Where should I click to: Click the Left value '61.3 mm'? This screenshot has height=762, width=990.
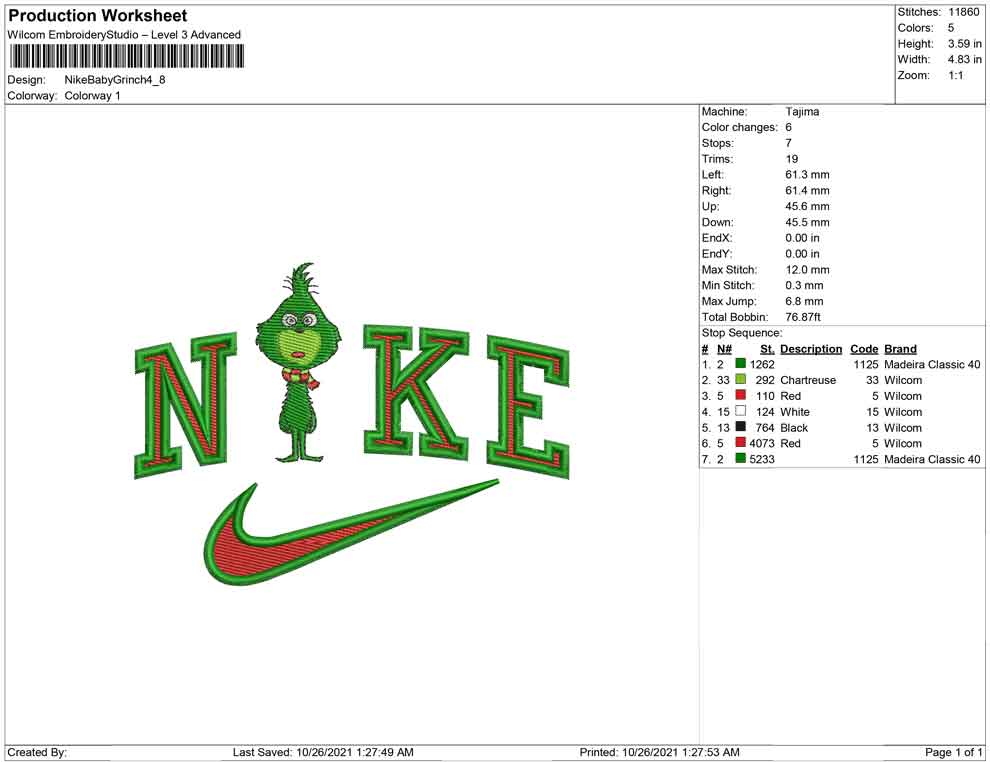pos(808,175)
